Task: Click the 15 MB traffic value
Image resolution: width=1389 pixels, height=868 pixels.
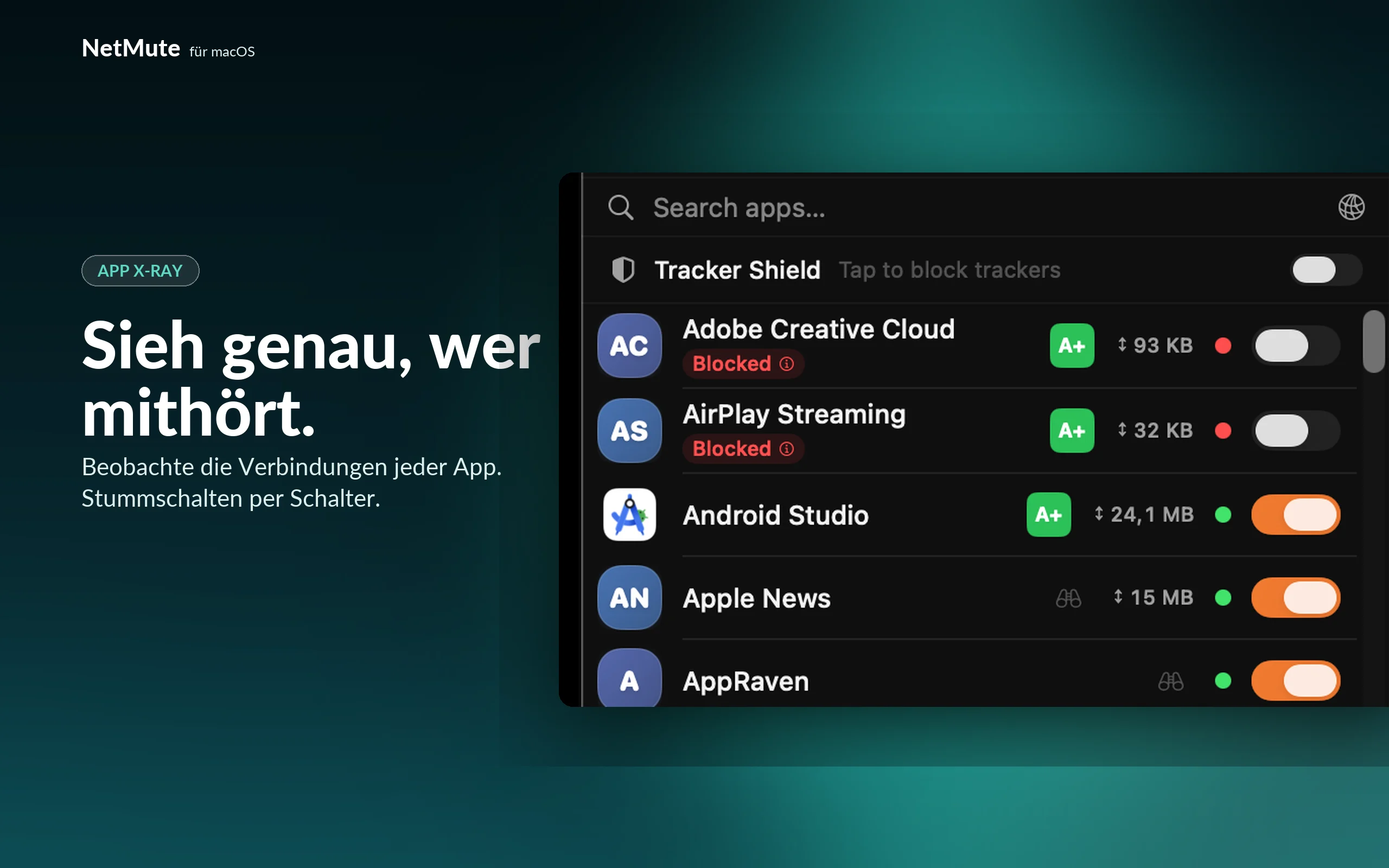Action: pos(1162,598)
